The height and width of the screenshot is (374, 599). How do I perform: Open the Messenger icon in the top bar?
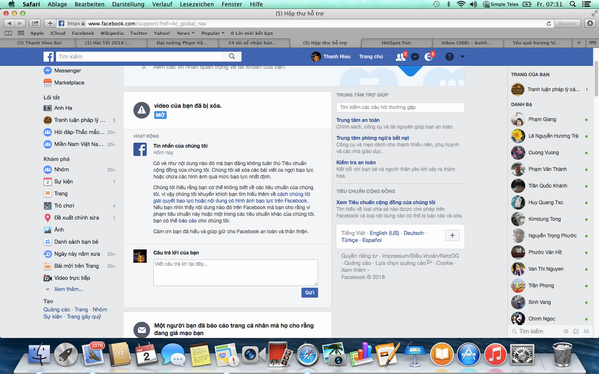415,57
